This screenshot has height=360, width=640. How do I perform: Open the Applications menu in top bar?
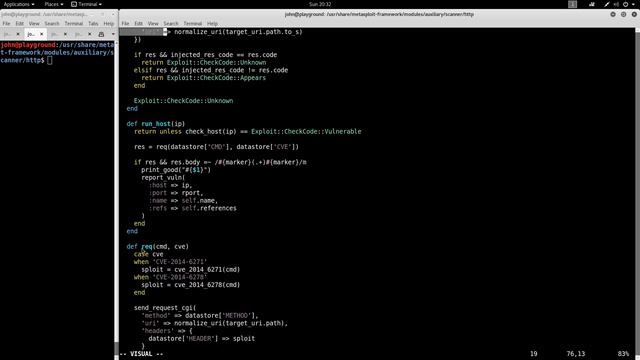click(x=19, y=4)
